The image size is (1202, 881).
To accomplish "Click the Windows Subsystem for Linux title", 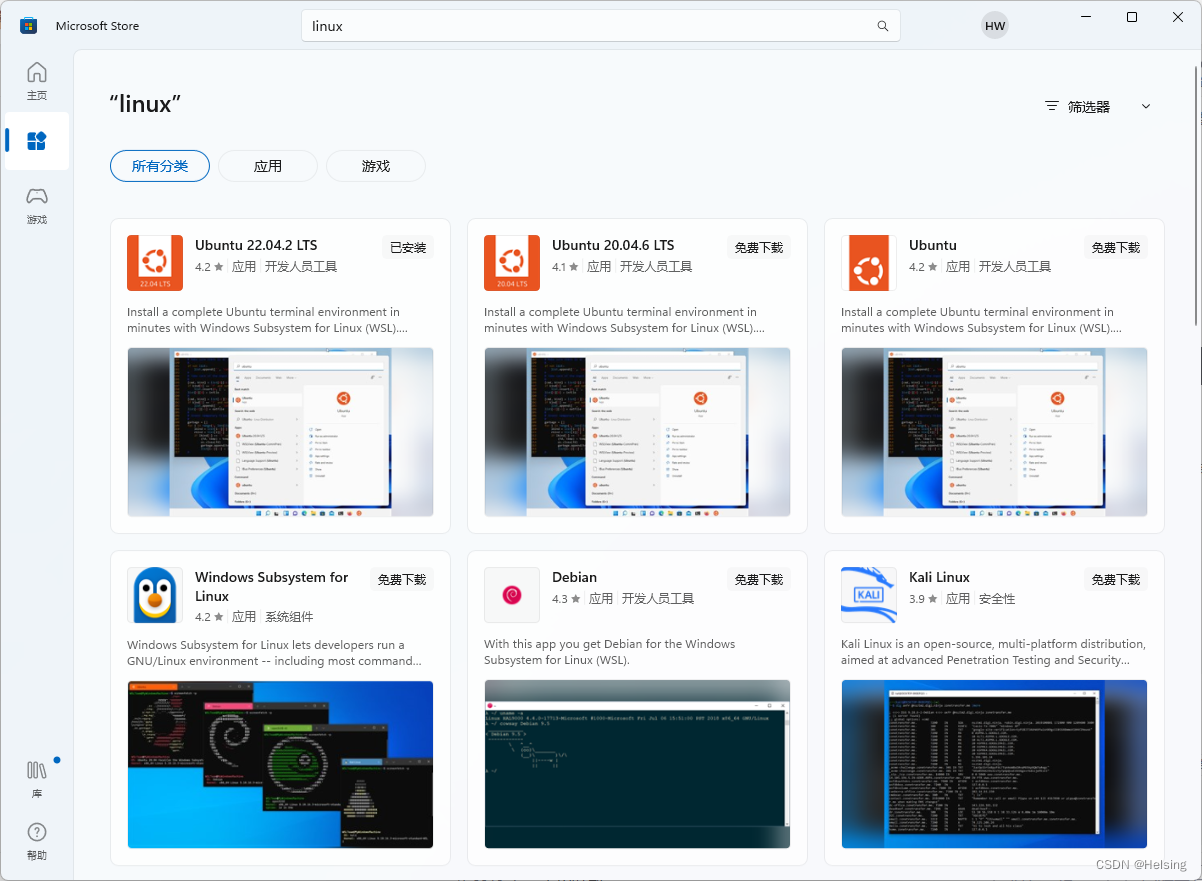I will (x=272, y=586).
